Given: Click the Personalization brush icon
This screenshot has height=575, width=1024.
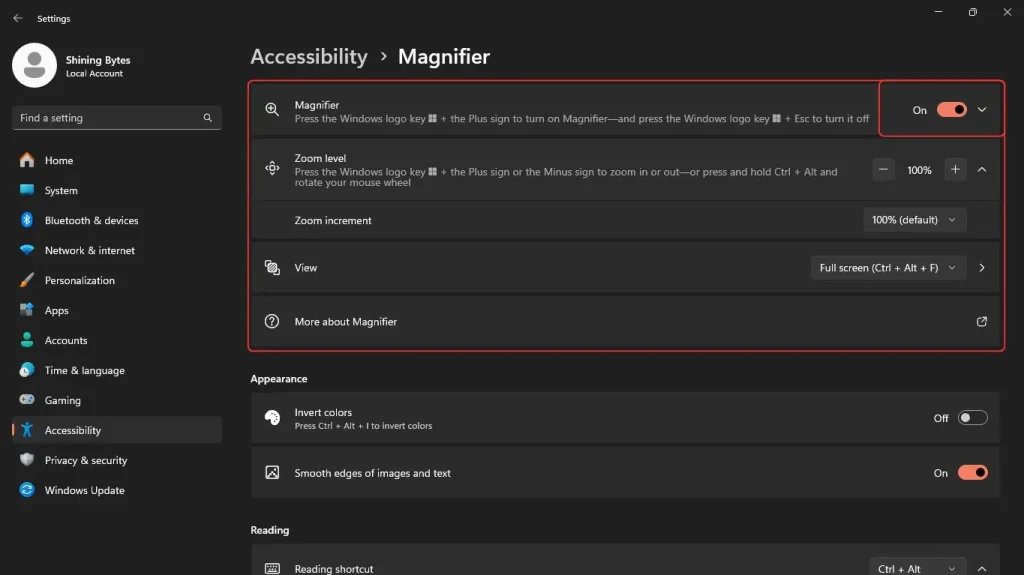Looking at the screenshot, I should point(27,280).
